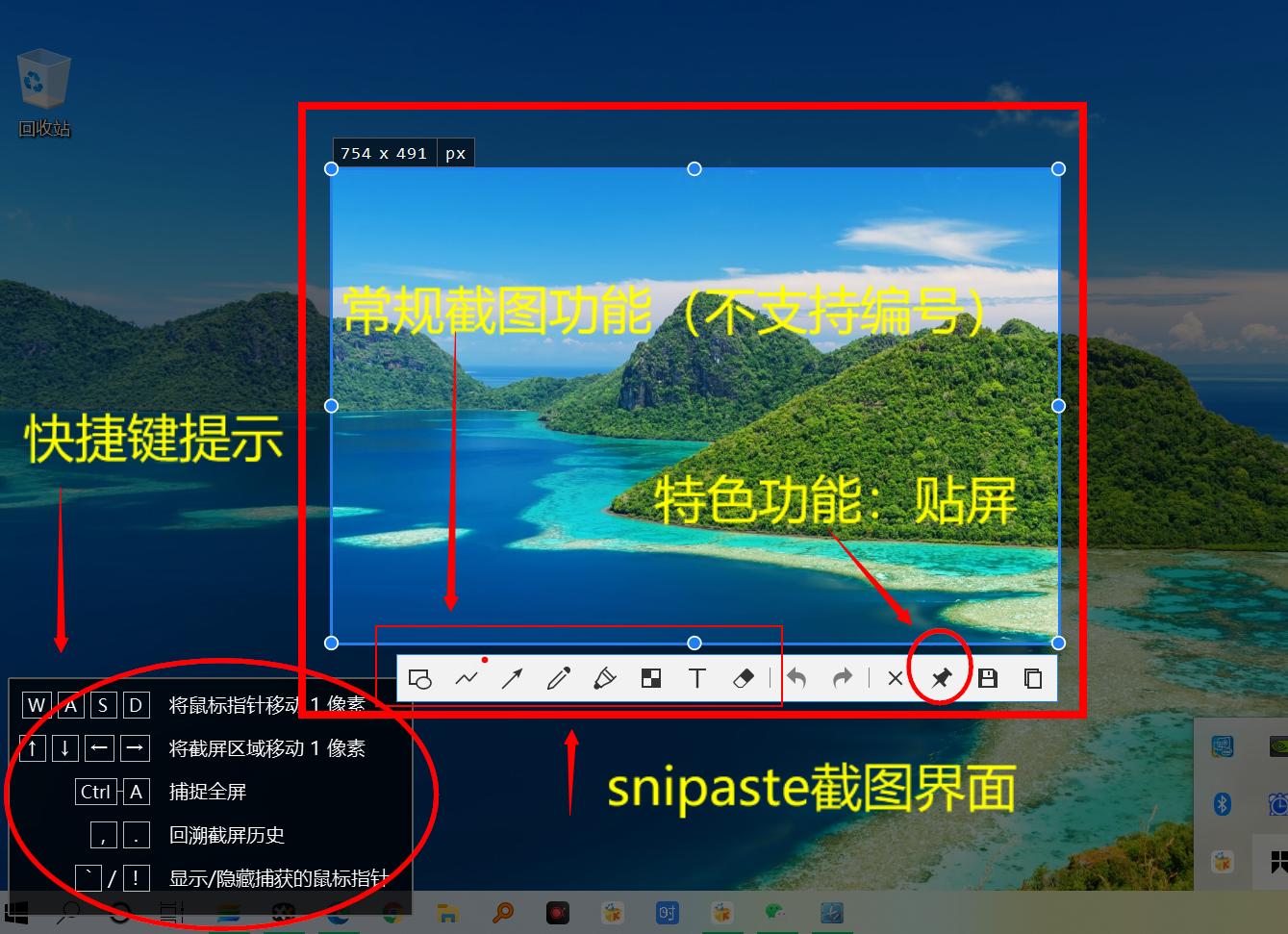The width and height of the screenshot is (1288, 934).
Task: Select the eraser tool
Action: [744, 679]
